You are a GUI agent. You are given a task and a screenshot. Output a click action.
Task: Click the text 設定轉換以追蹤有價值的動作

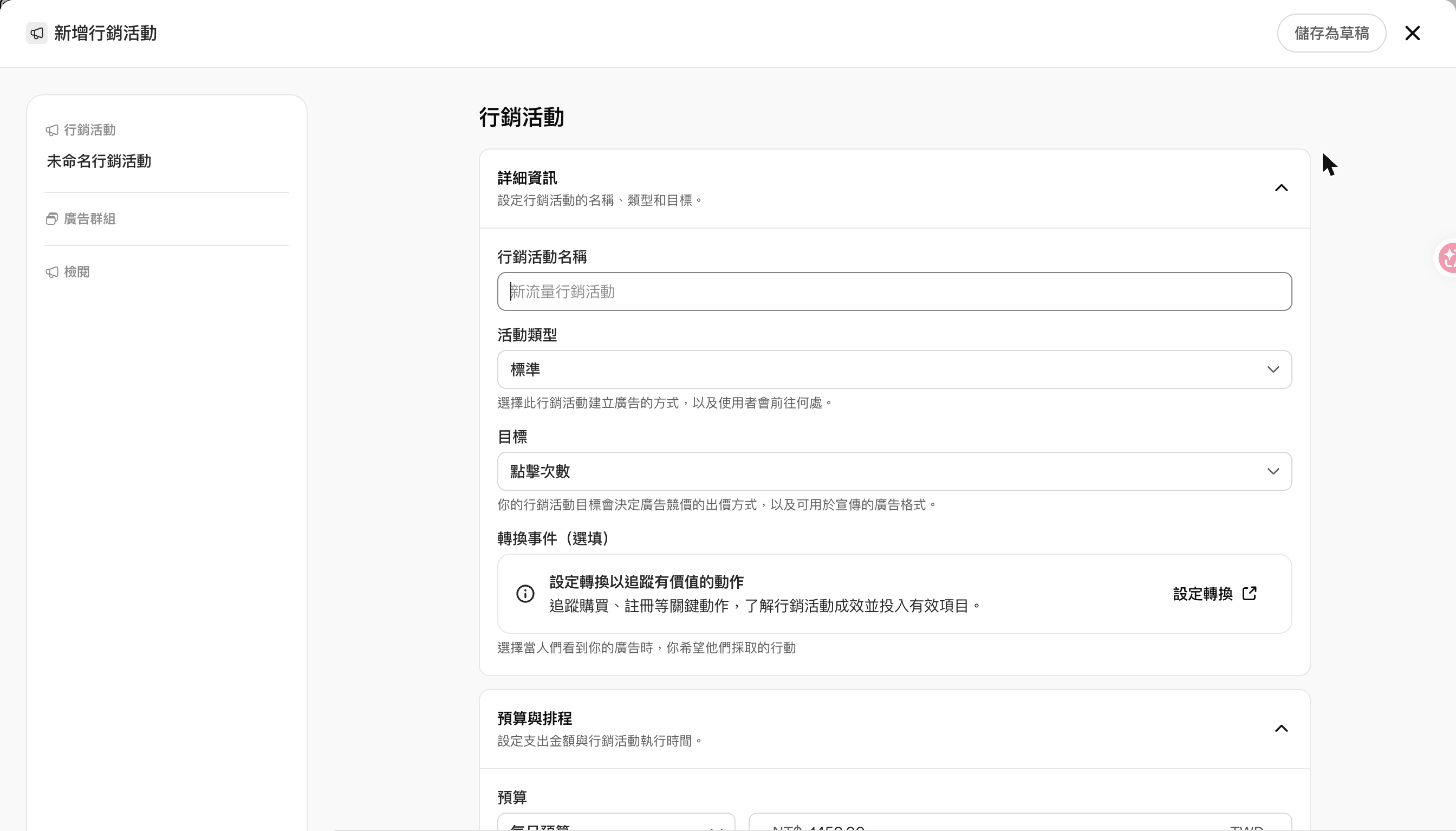click(646, 582)
